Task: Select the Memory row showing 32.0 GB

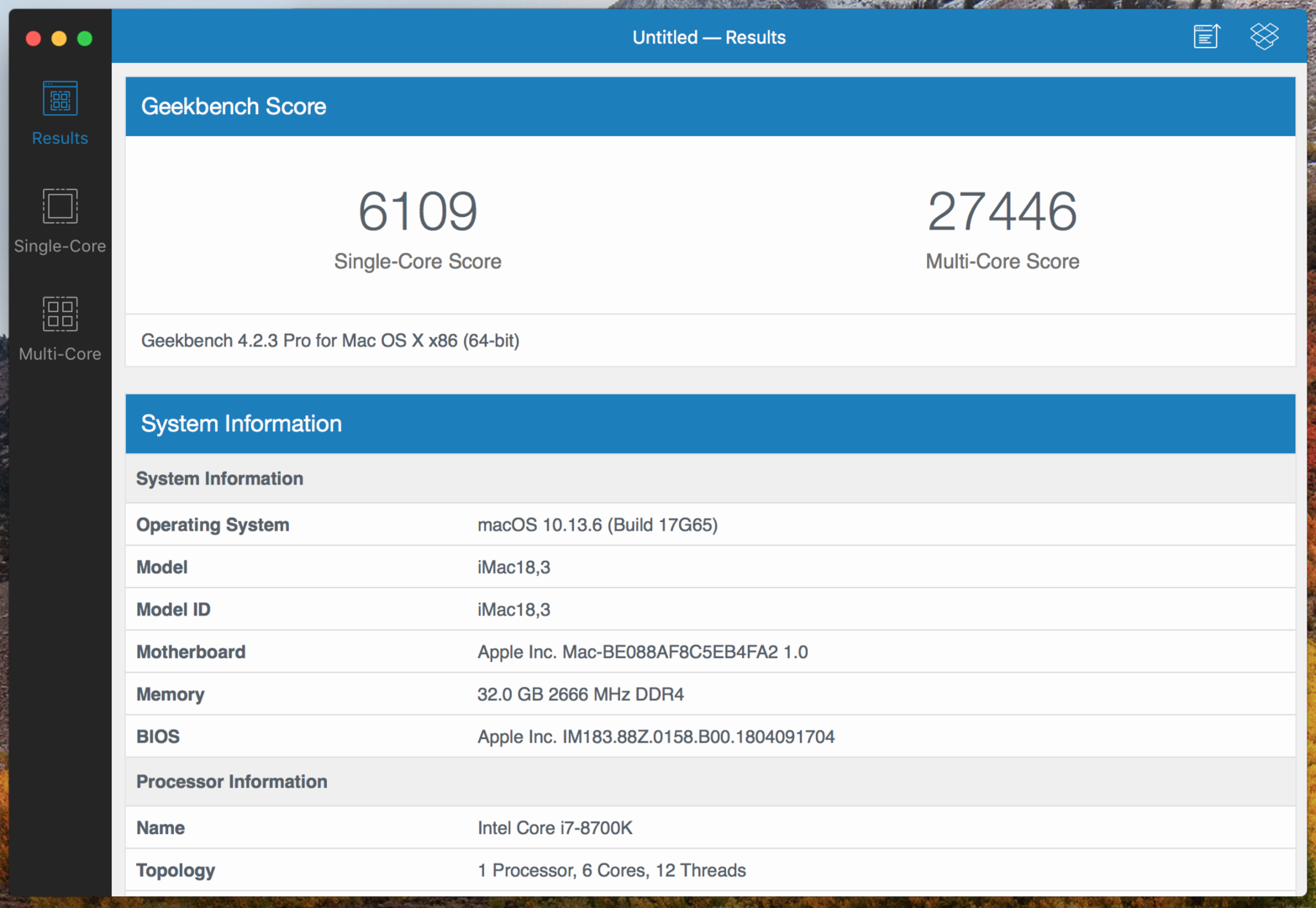Action: 580,694
